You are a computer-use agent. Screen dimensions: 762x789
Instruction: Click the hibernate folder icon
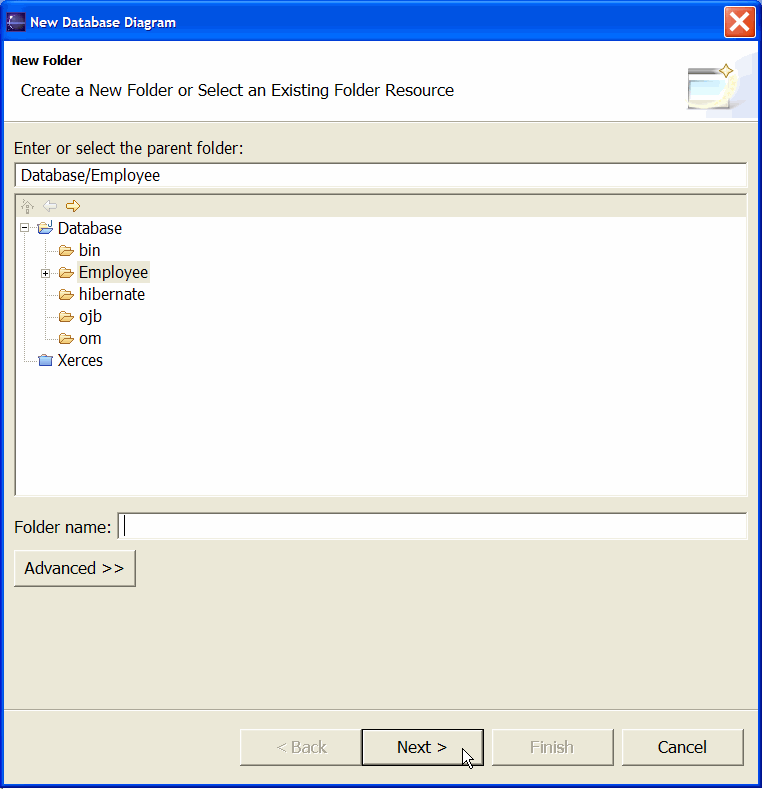(66, 294)
